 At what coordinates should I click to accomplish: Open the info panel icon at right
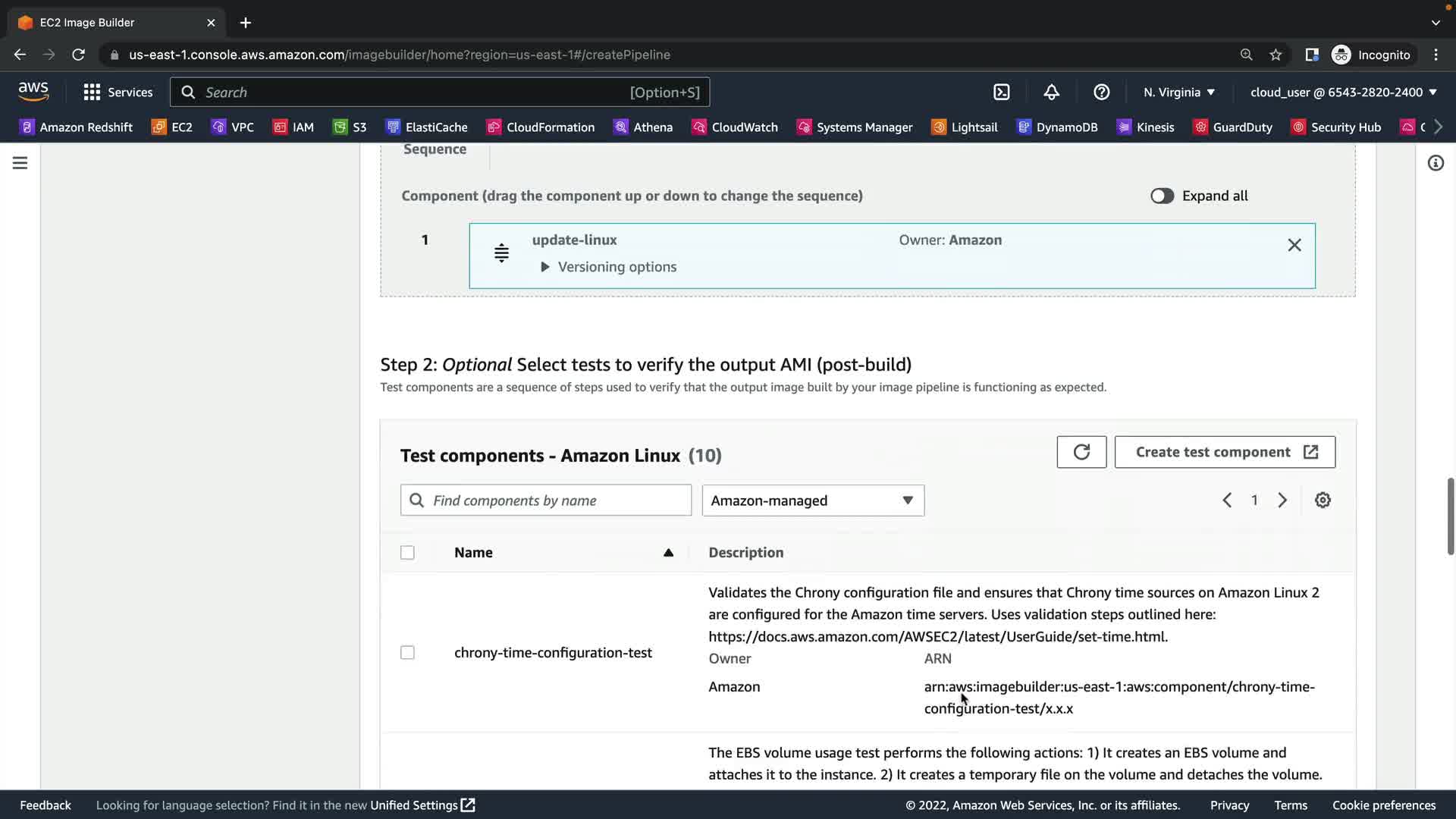click(1436, 163)
